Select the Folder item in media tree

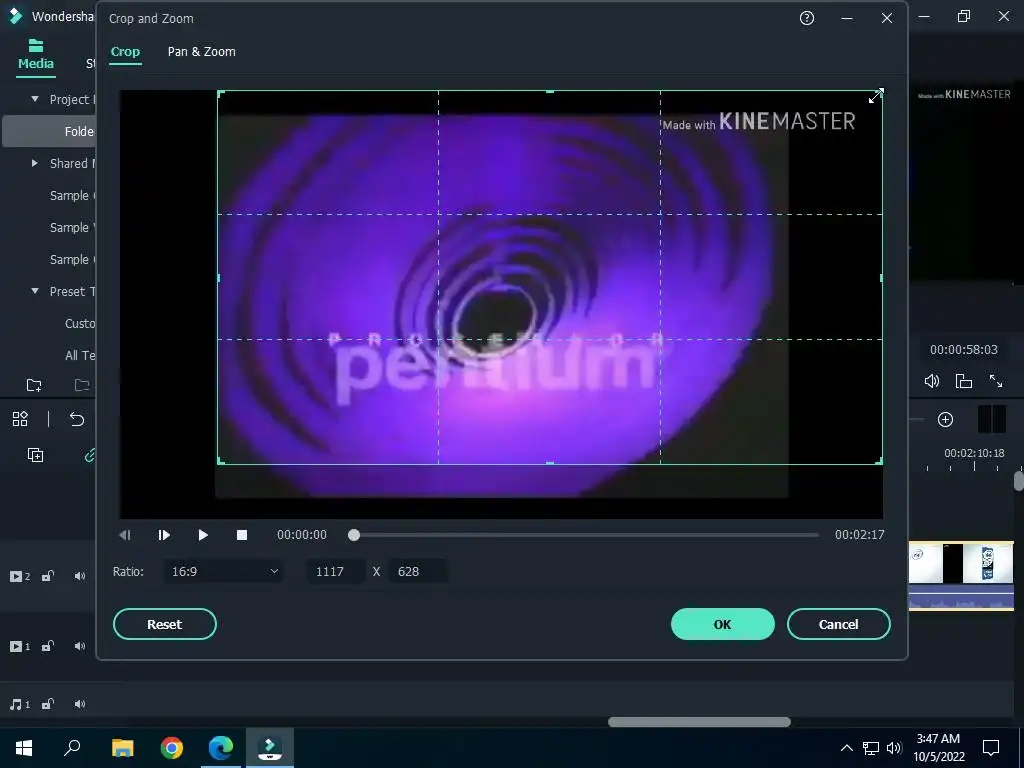[49, 131]
